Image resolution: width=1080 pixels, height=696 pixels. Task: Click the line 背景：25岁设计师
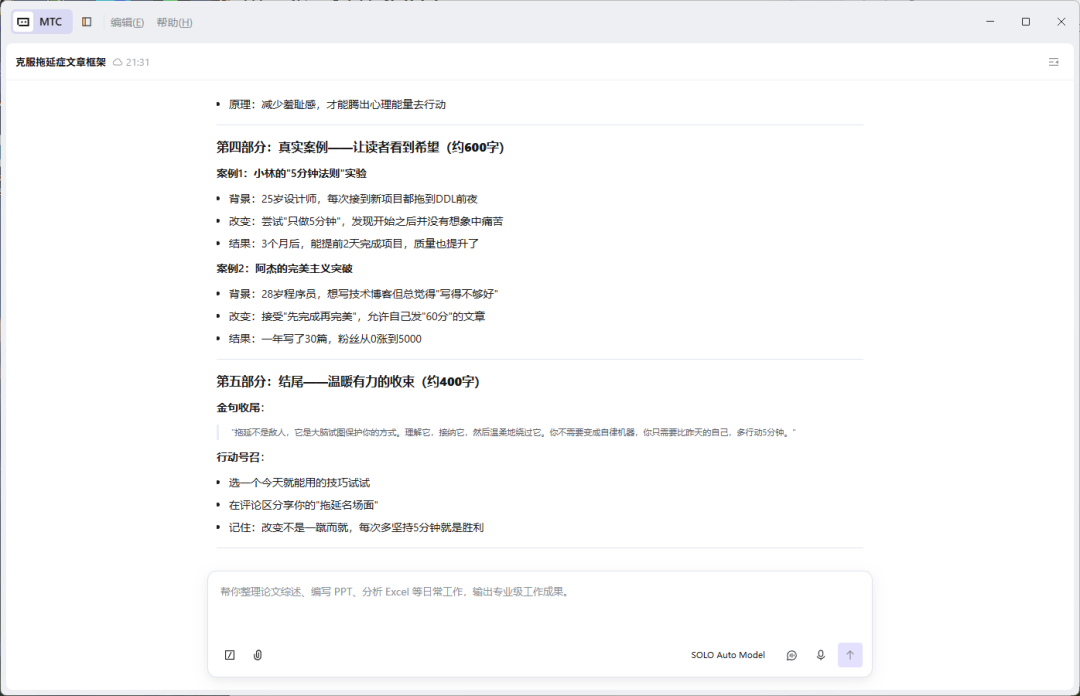pos(353,198)
